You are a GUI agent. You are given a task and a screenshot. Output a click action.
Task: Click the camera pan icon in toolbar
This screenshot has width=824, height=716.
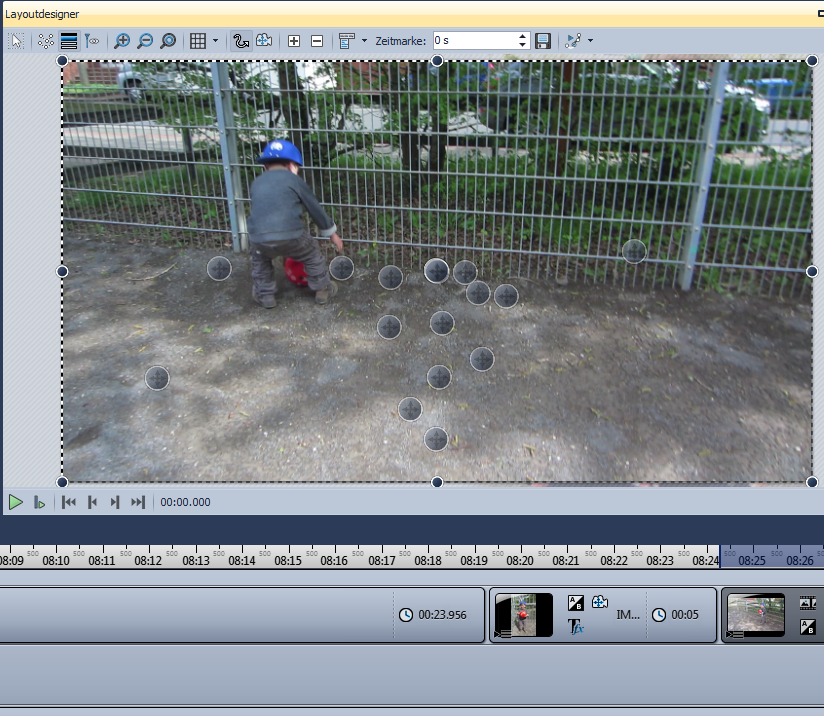coord(264,41)
